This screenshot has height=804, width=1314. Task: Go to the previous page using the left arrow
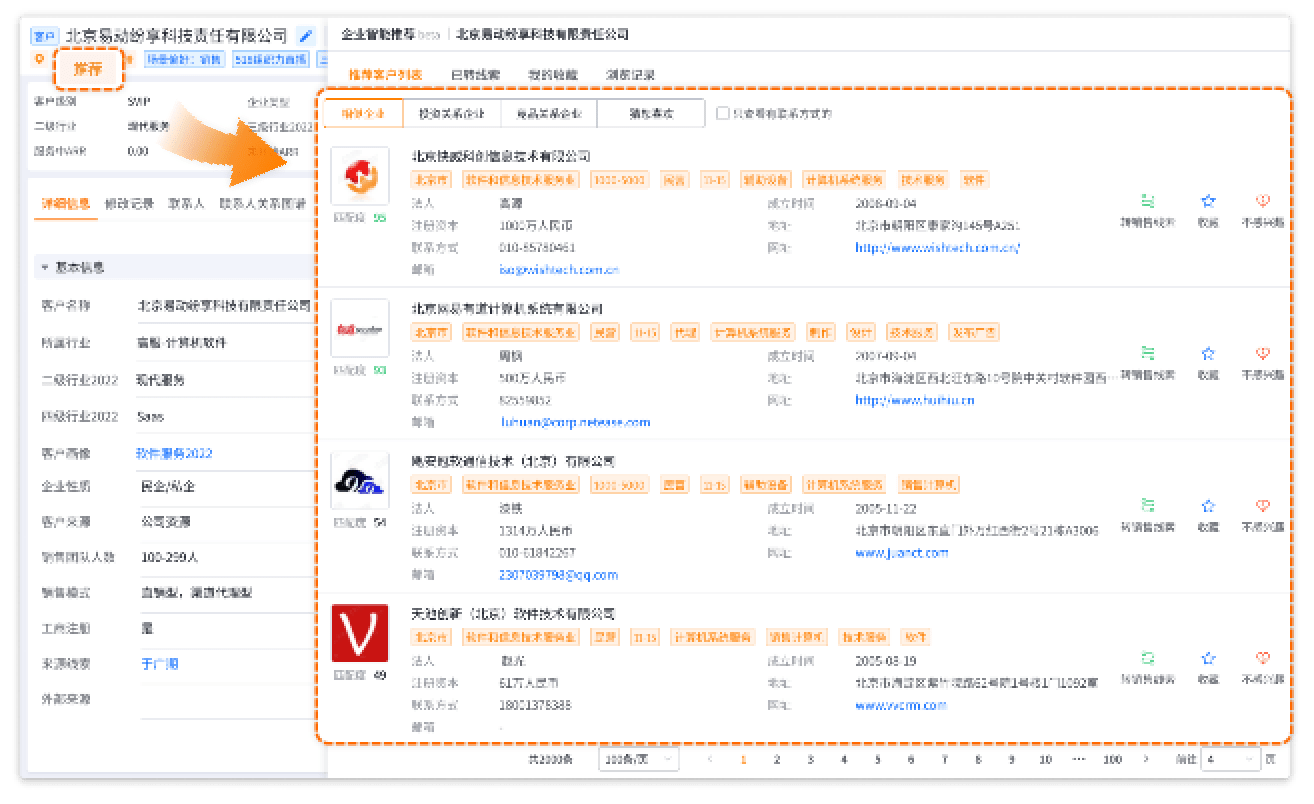tap(710, 760)
